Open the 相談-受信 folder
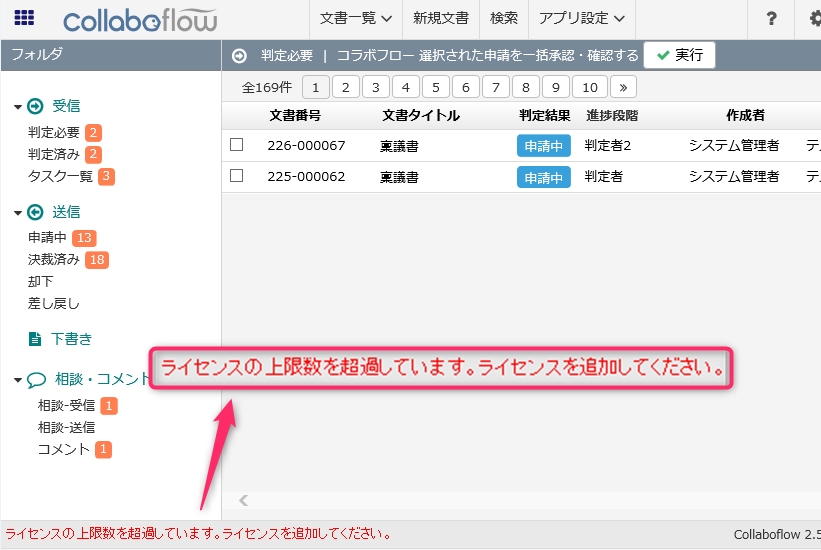This screenshot has height=550, width=821. 66,406
